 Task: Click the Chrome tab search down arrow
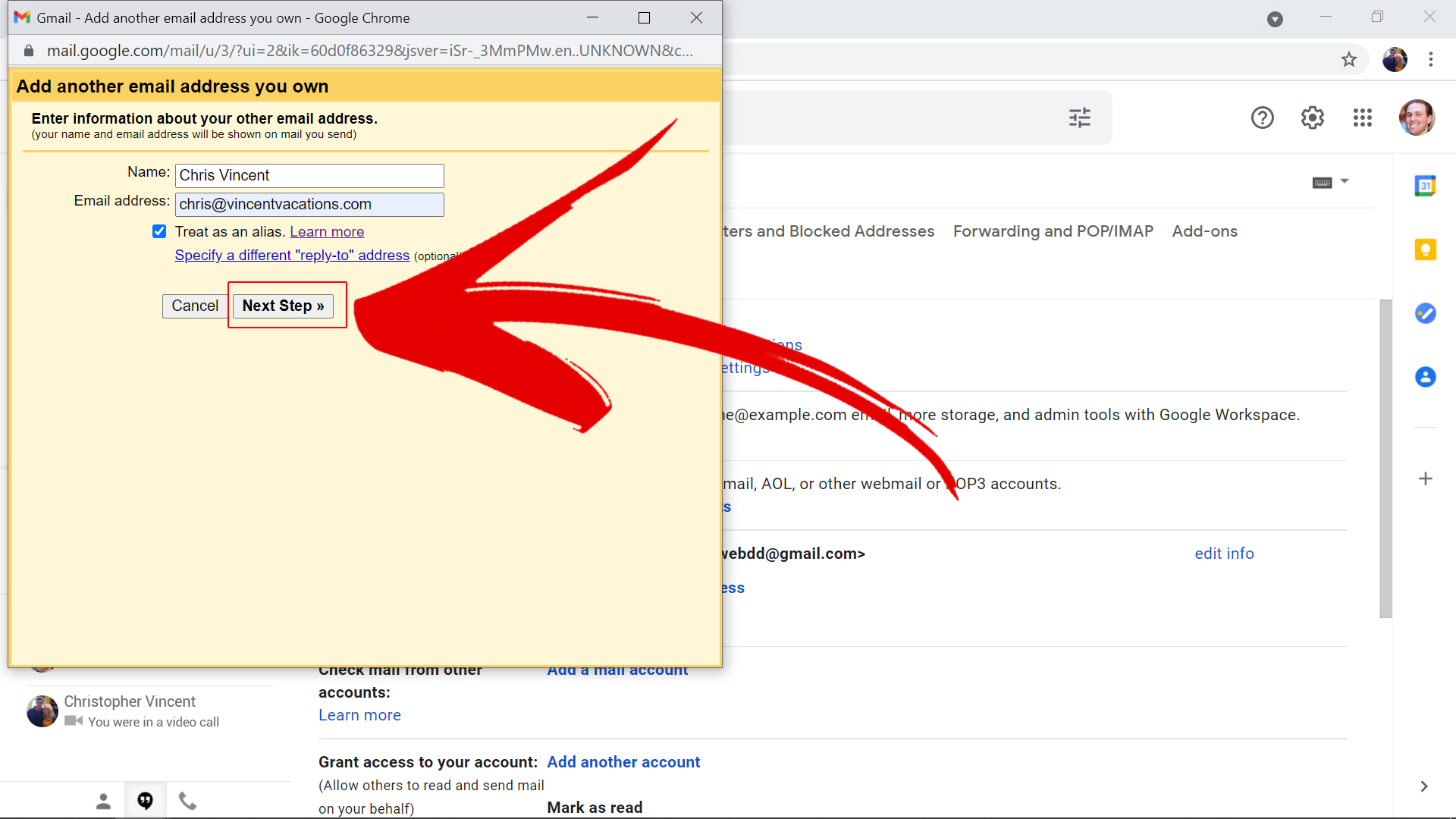click(1276, 19)
